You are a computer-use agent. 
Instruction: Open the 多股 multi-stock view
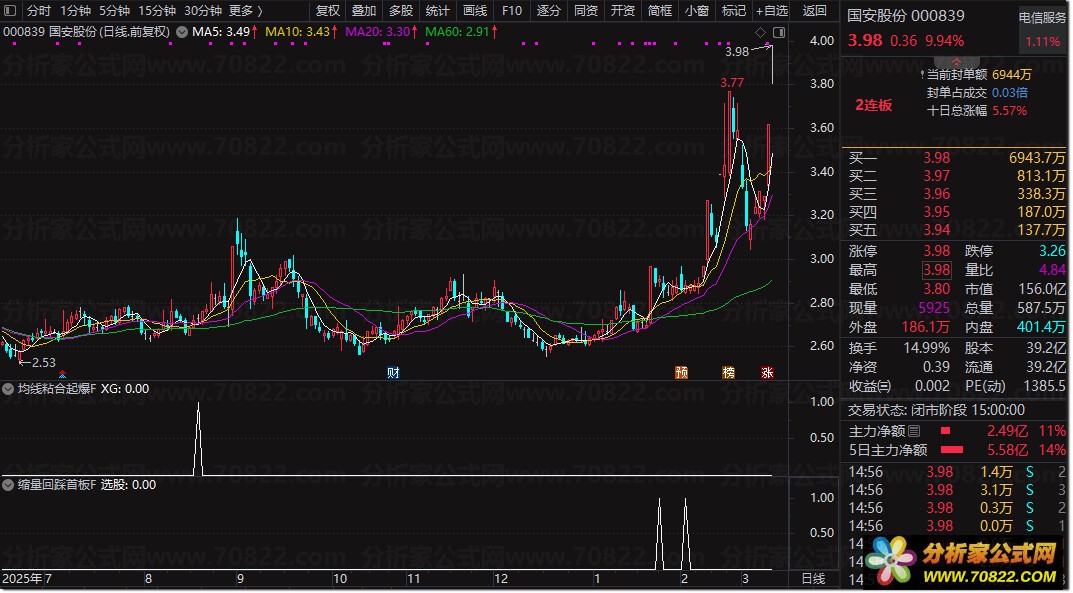(x=401, y=11)
